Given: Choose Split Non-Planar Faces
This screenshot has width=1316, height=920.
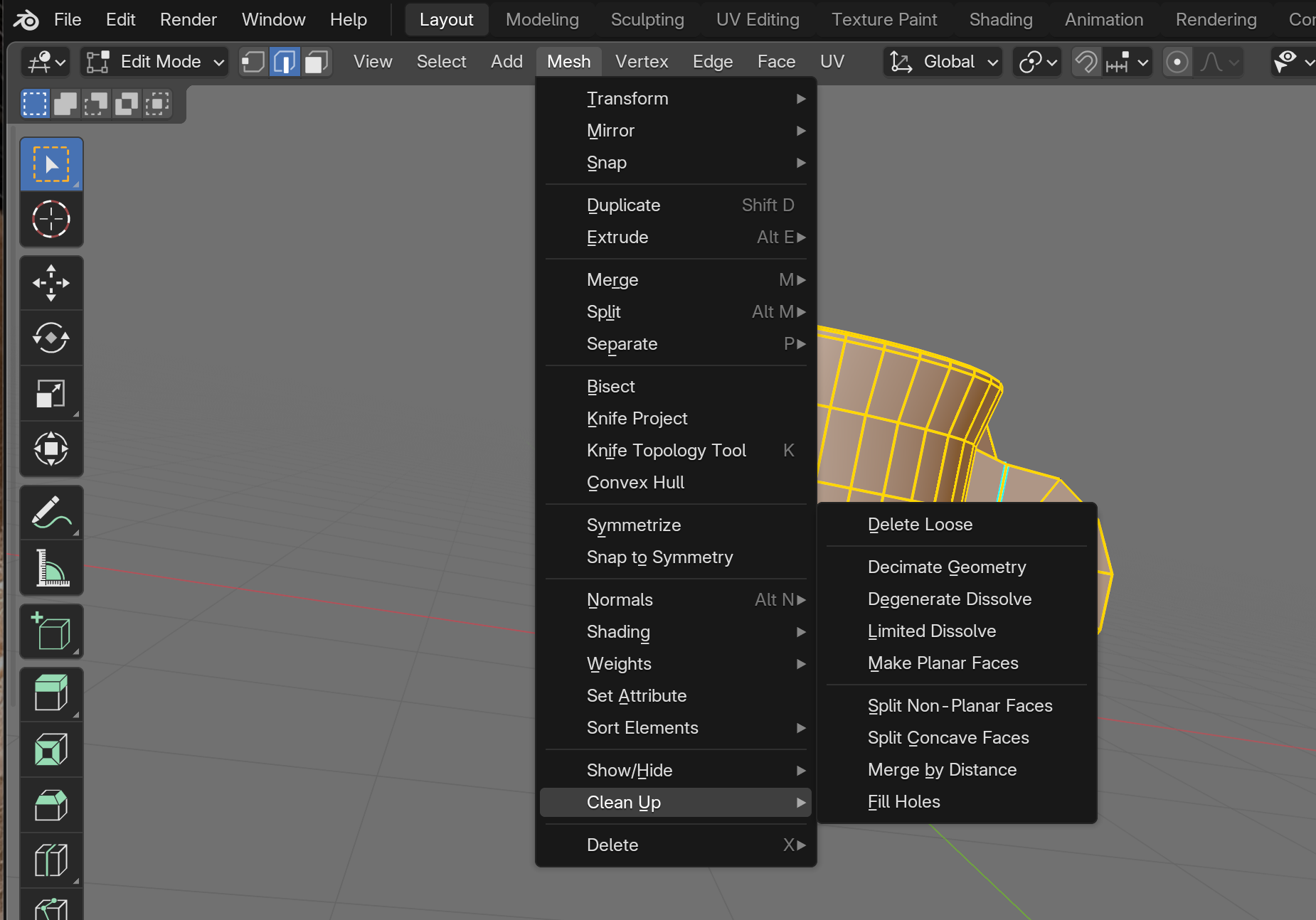Looking at the screenshot, I should click(x=957, y=706).
